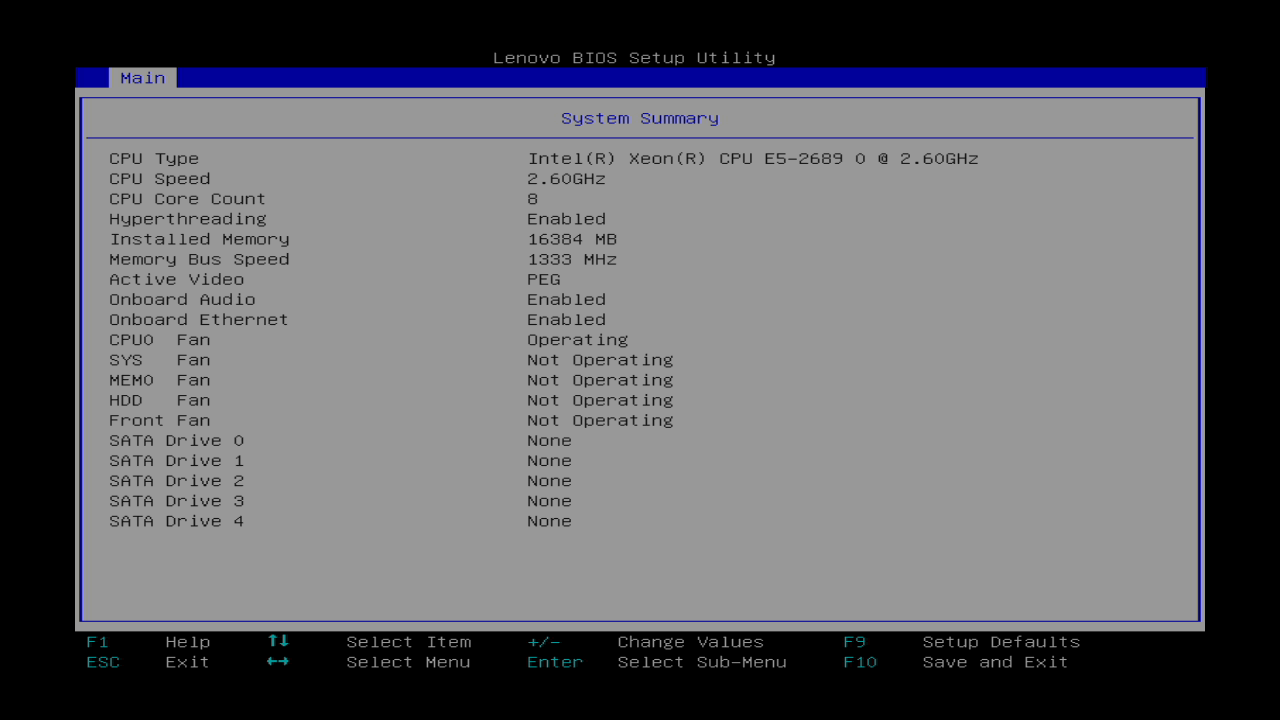Select the SYS Fan label
1280x720 pixels.
point(160,359)
